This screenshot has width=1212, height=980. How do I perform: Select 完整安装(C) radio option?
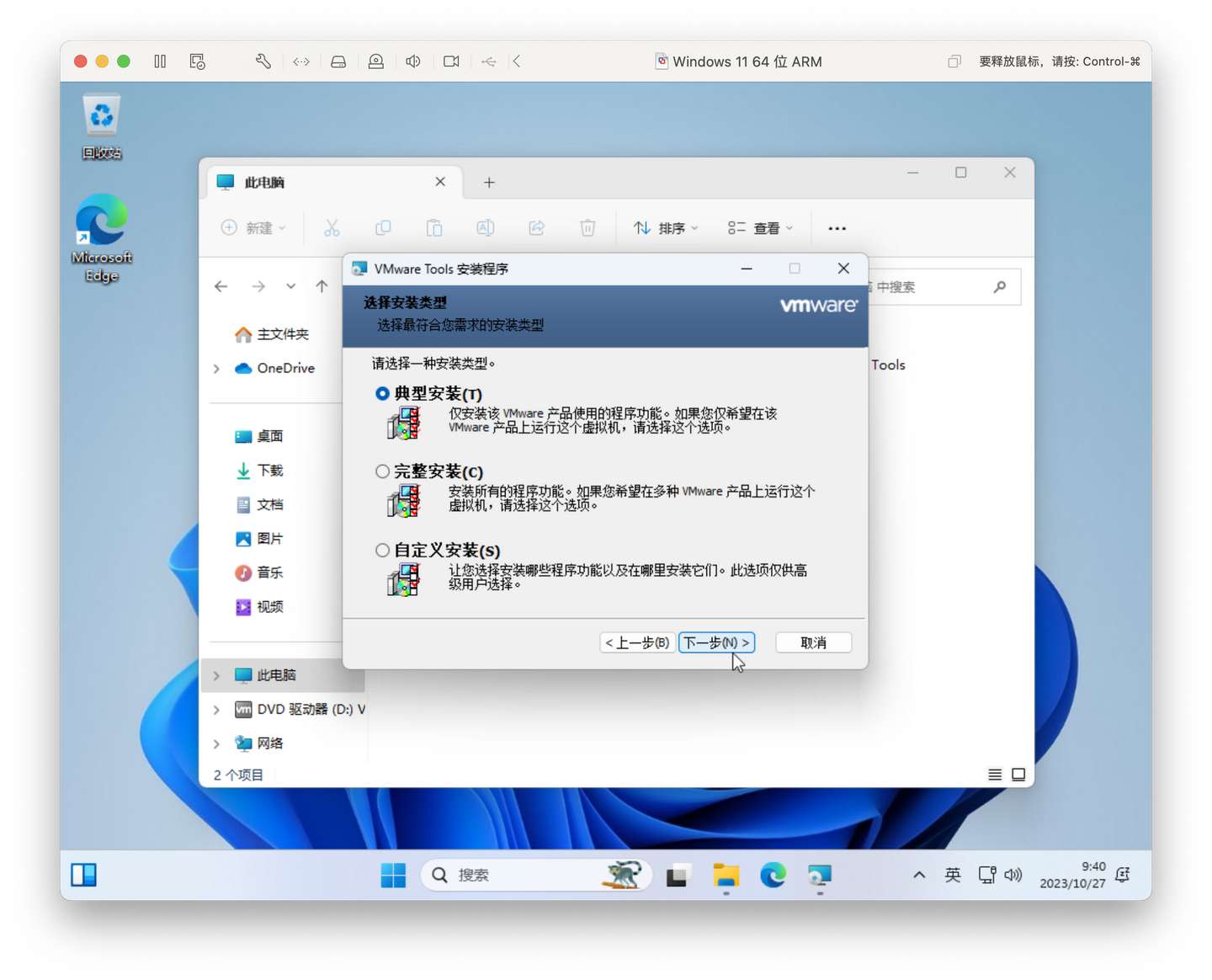click(382, 471)
